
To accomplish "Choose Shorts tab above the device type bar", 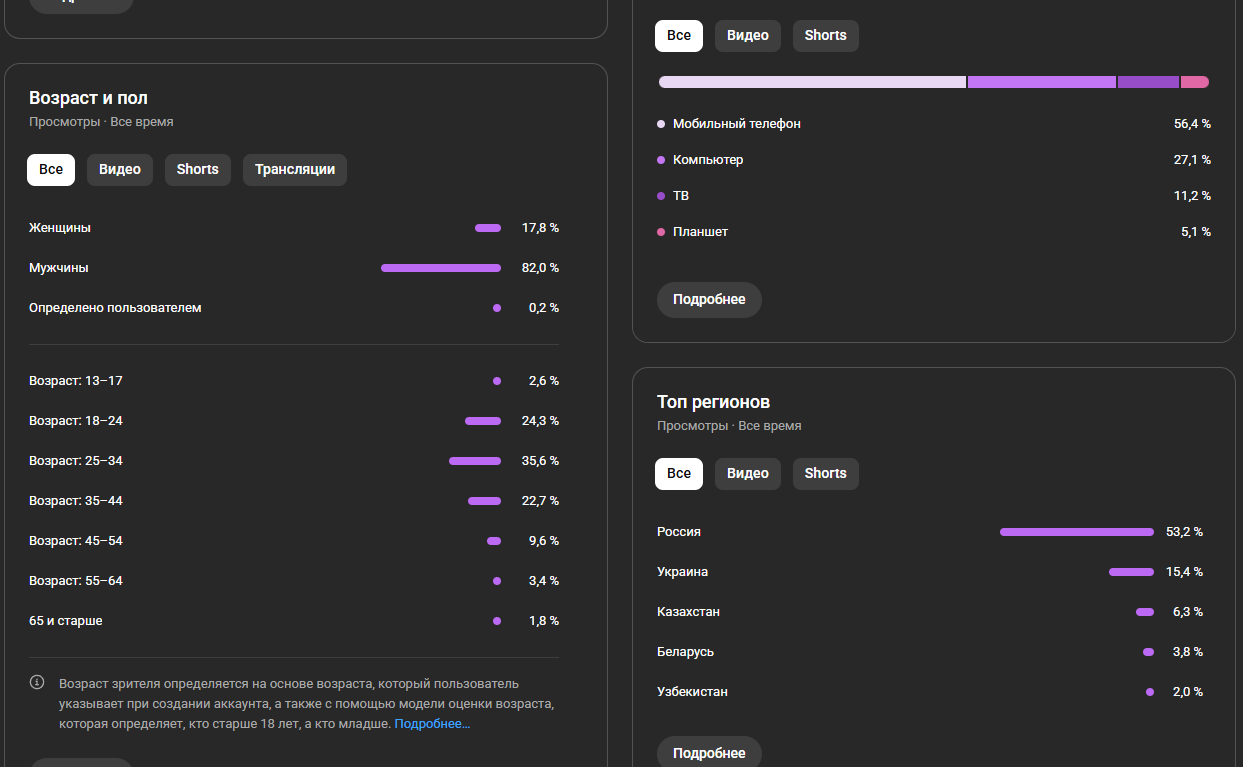I will (x=826, y=35).
